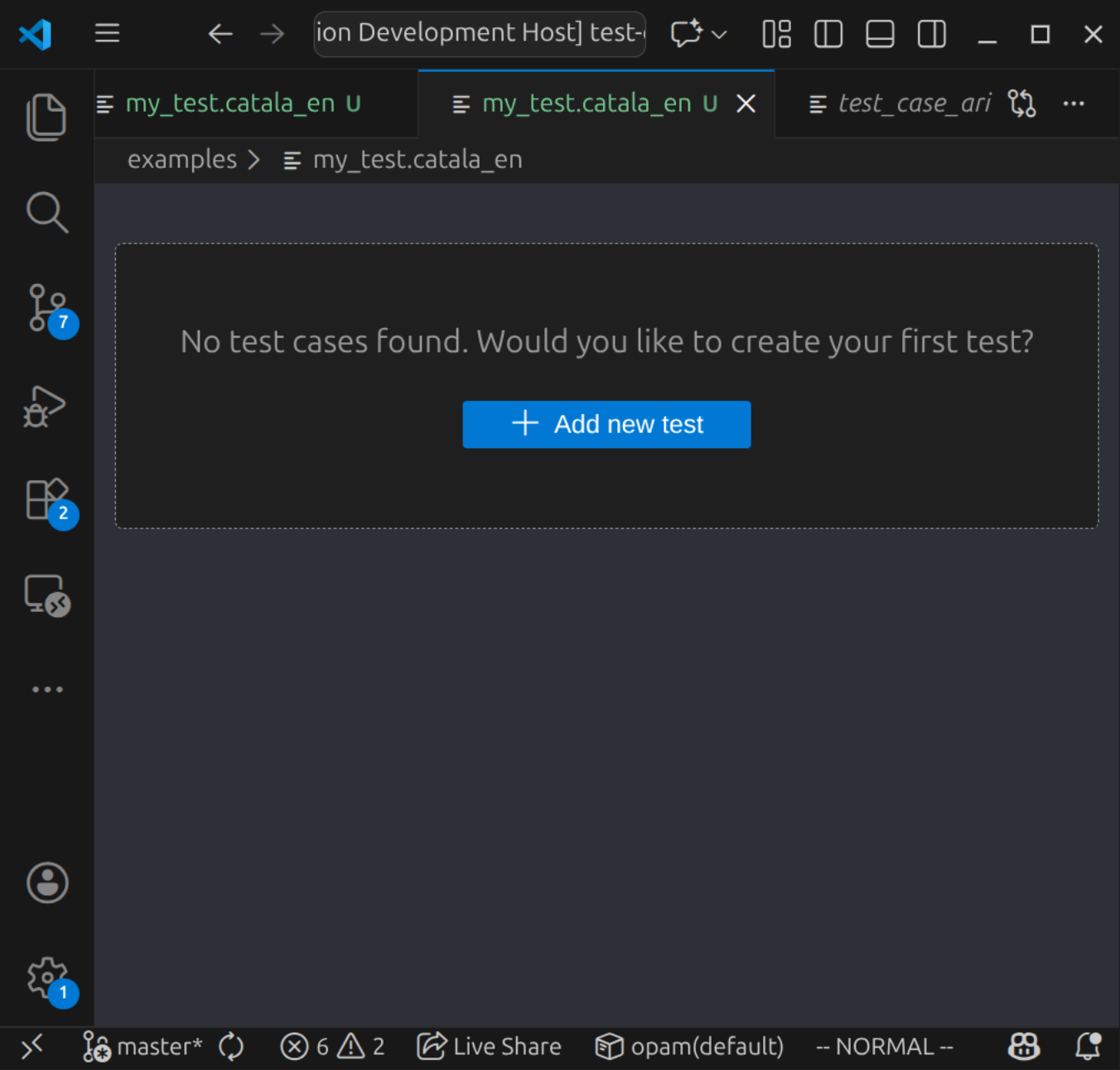Toggle primary side bar visibility
Viewport: 1120px width, 1070px height.
click(828, 34)
